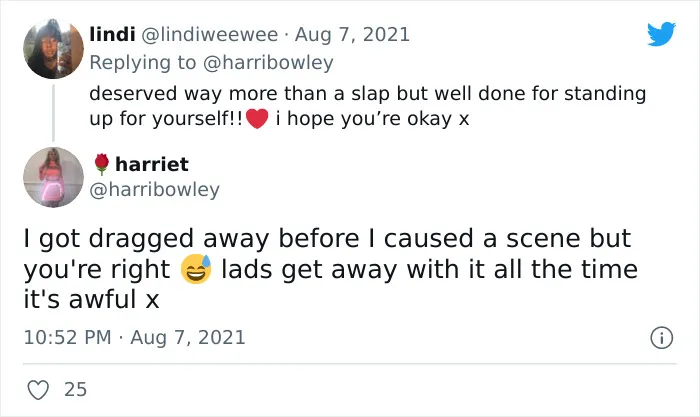
Task: Click the 25 likes count
Action: click(x=75, y=390)
